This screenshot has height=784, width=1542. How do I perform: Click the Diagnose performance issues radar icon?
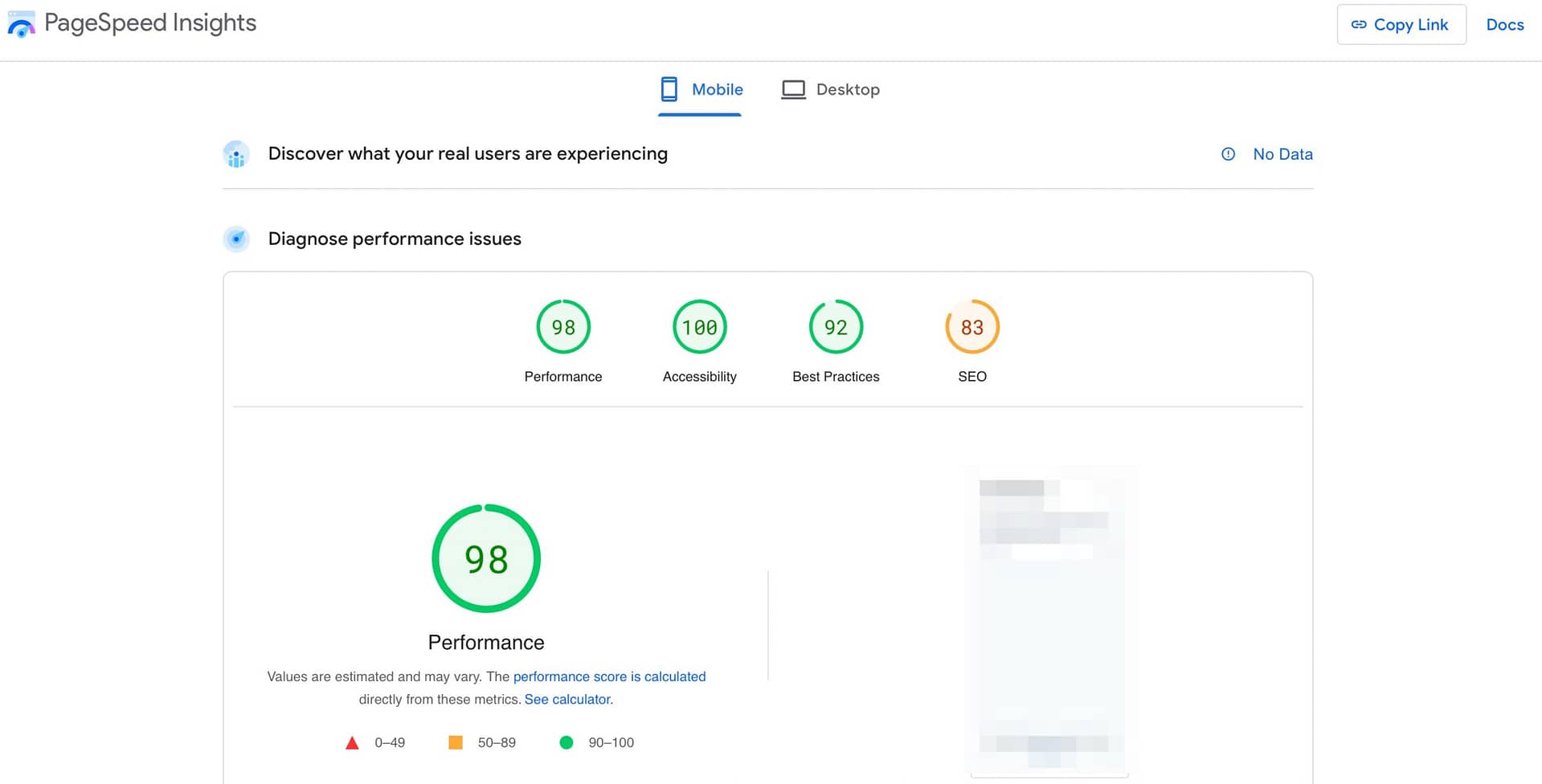coord(236,239)
